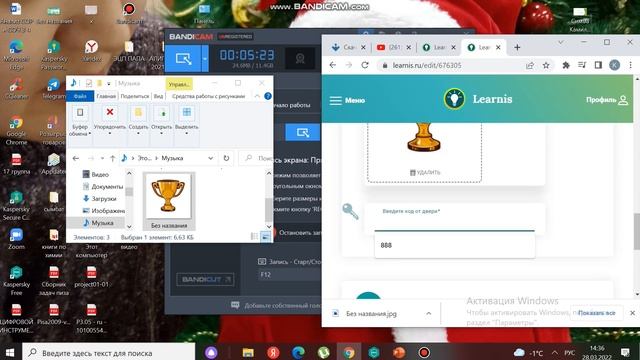
Task: Open Chrome tab search chevron
Action: (x=560, y=42)
